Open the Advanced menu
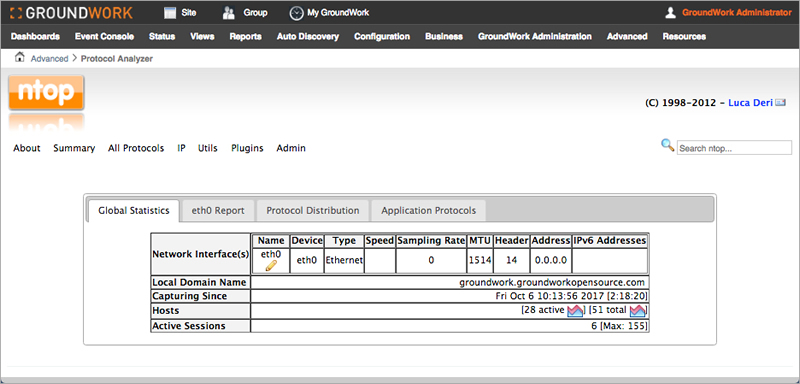Screen dimensions: 800x384 [627, 37]
